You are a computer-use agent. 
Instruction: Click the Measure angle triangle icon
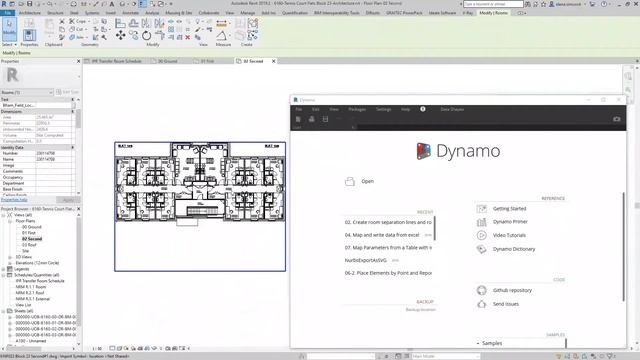click(x=222, y=36)
